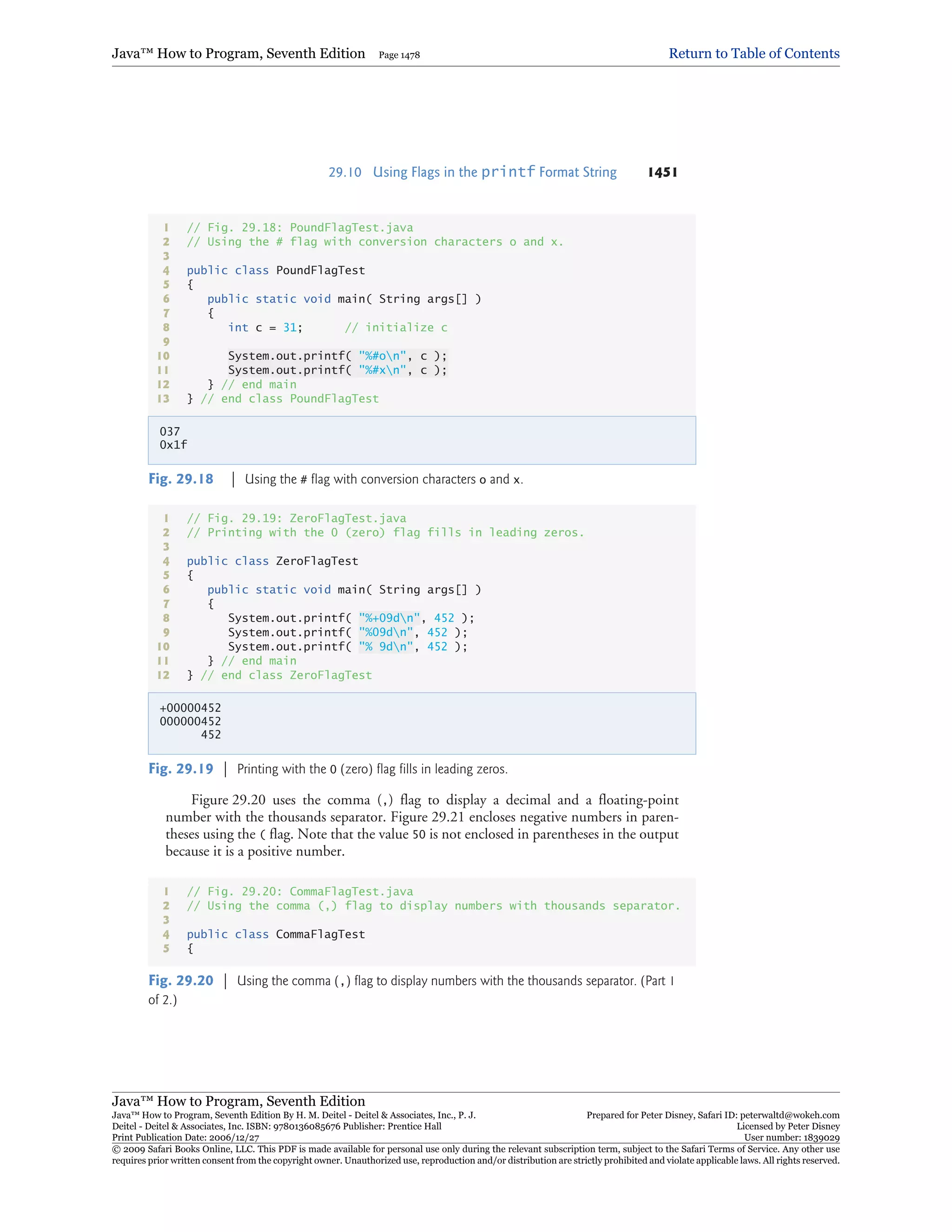Click the int c = 31 statement
Screen dimensions: 952x1232
click(x=265, y=328)
